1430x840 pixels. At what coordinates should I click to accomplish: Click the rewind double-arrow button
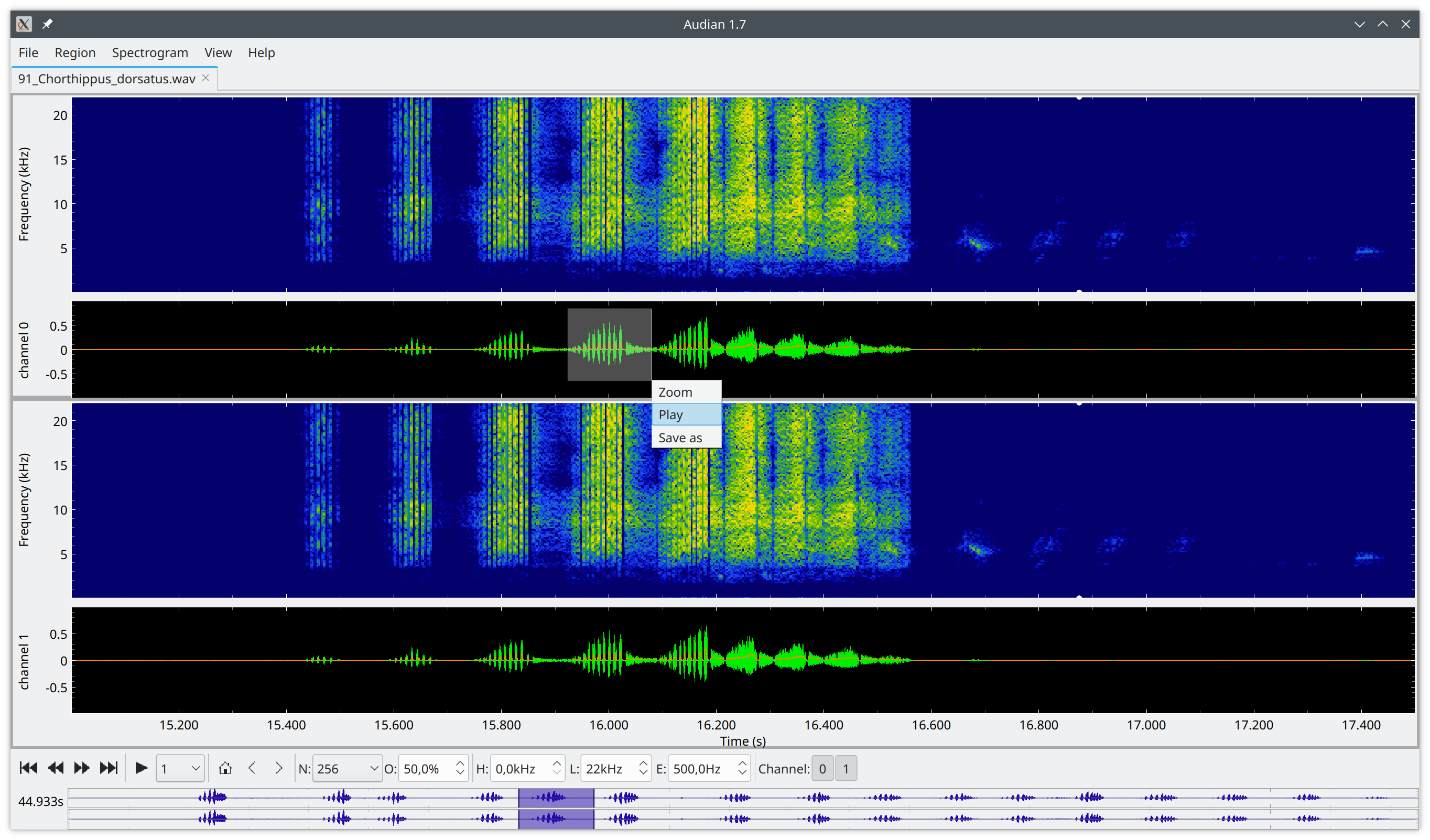[x=56, y=768]
